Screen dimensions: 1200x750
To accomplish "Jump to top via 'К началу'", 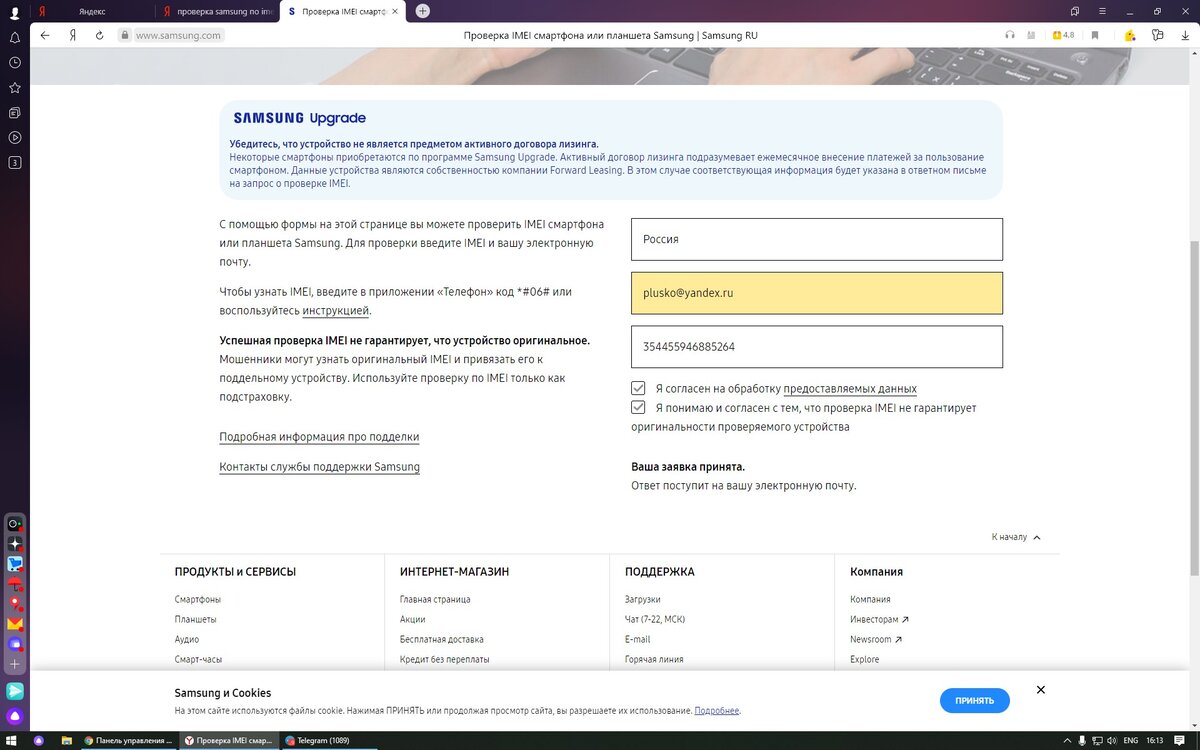I will (x=1016, y=537).
